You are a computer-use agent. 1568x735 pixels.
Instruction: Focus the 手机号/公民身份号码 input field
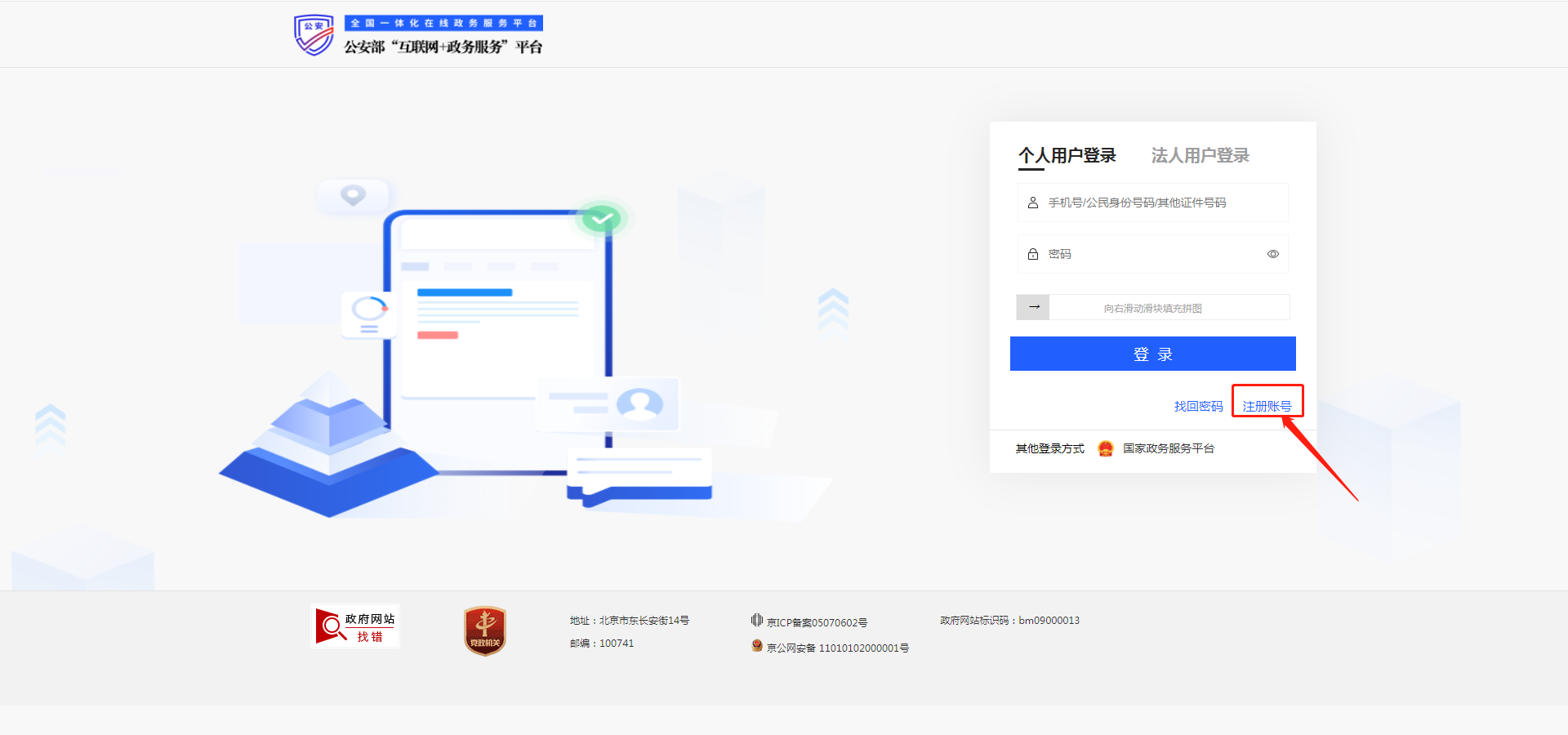pos(1153,203)
